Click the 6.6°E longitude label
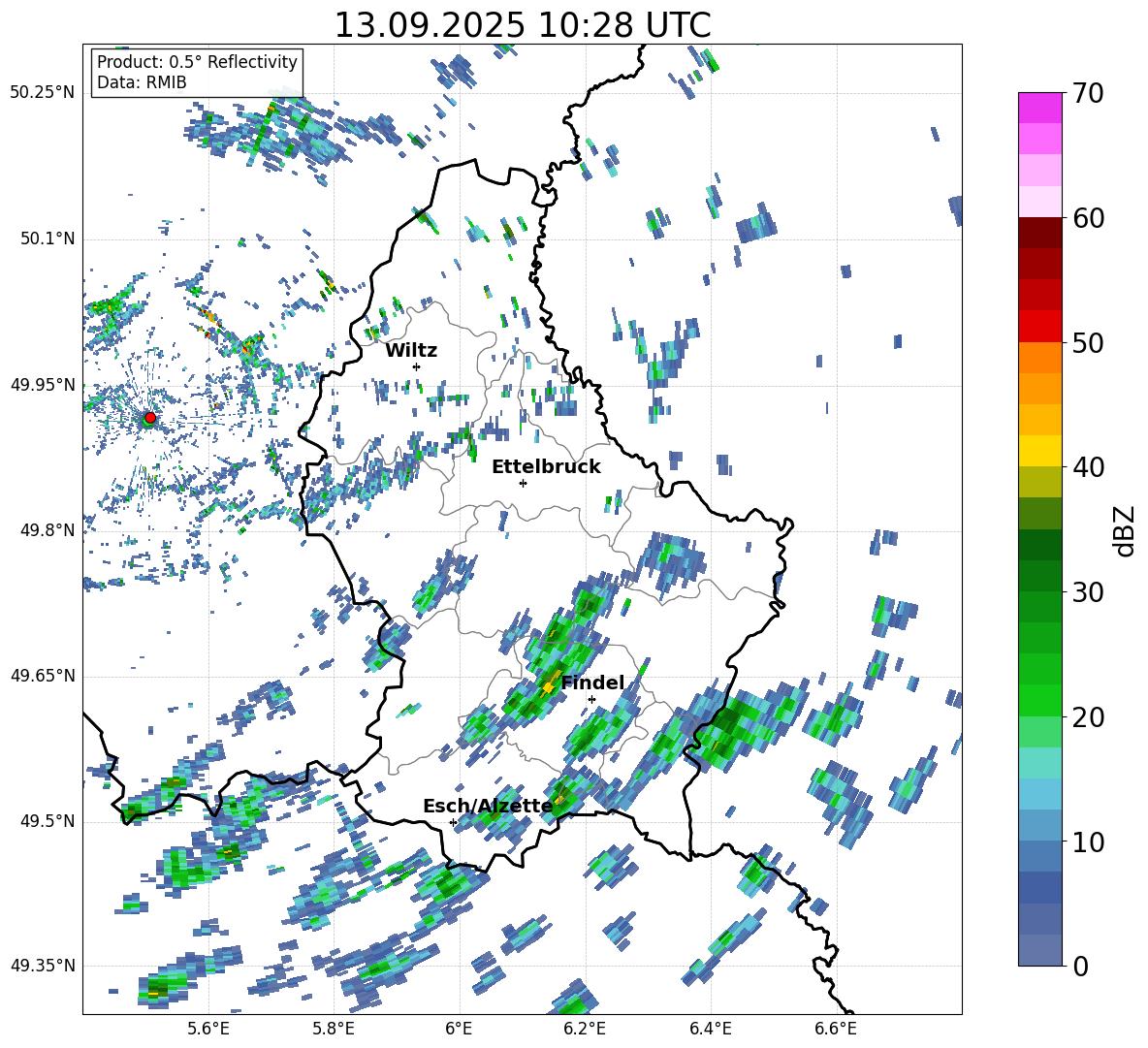The height and width of the screenshot is (1048, 1148). [x=836, y=1029]
